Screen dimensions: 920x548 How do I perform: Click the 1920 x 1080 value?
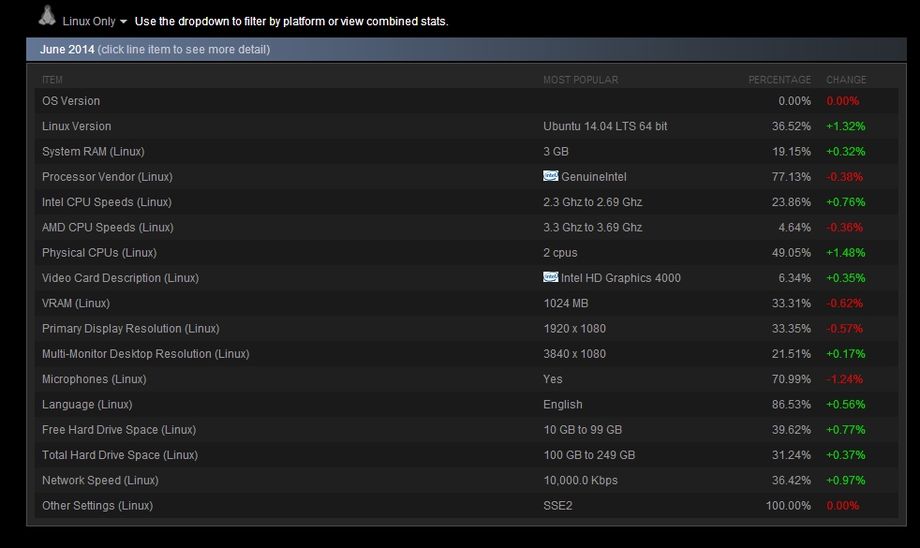point(574,329)
